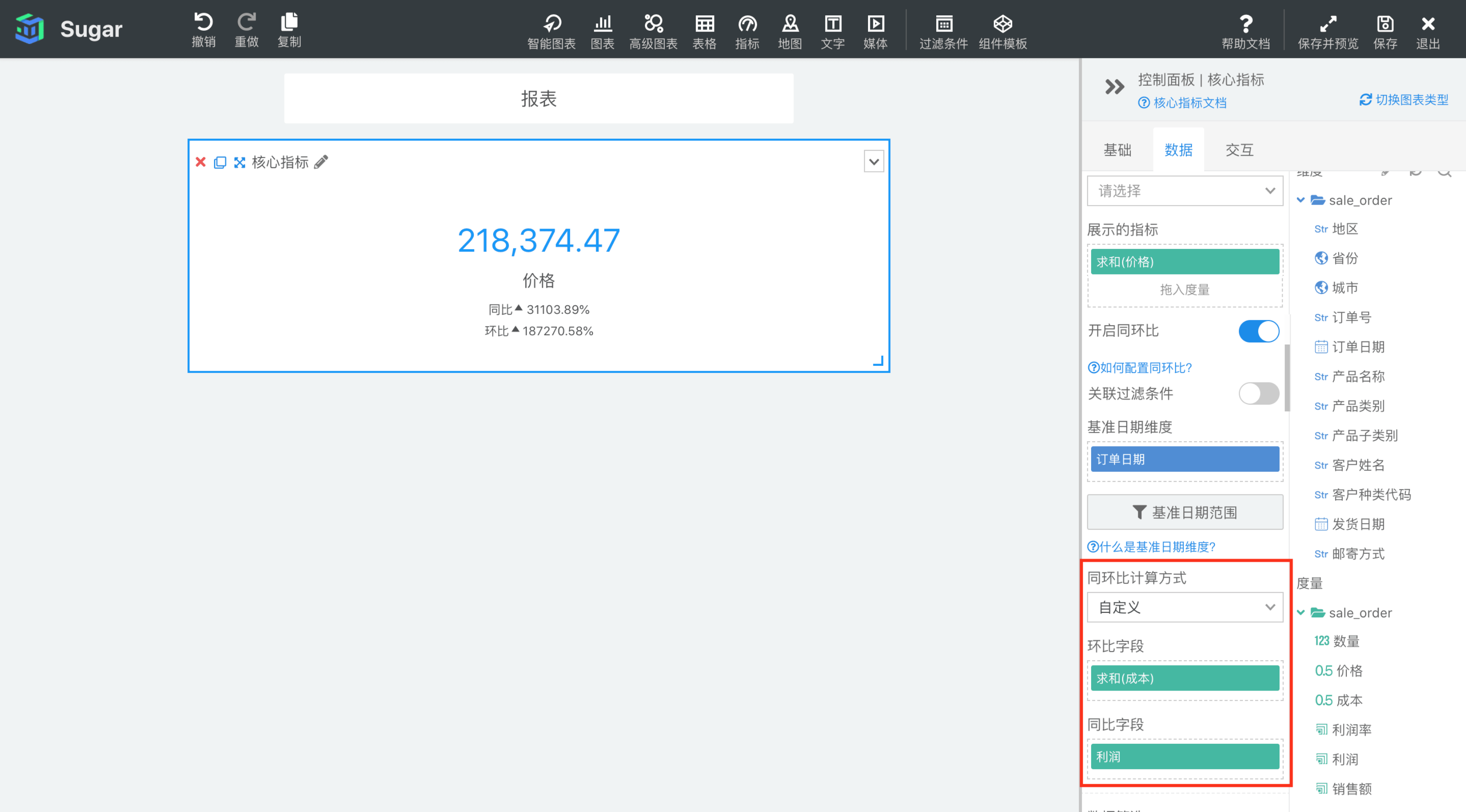Click 保存并预览 save and preview
Screen dimensions: 1466x812
(x=1328, y=31)
